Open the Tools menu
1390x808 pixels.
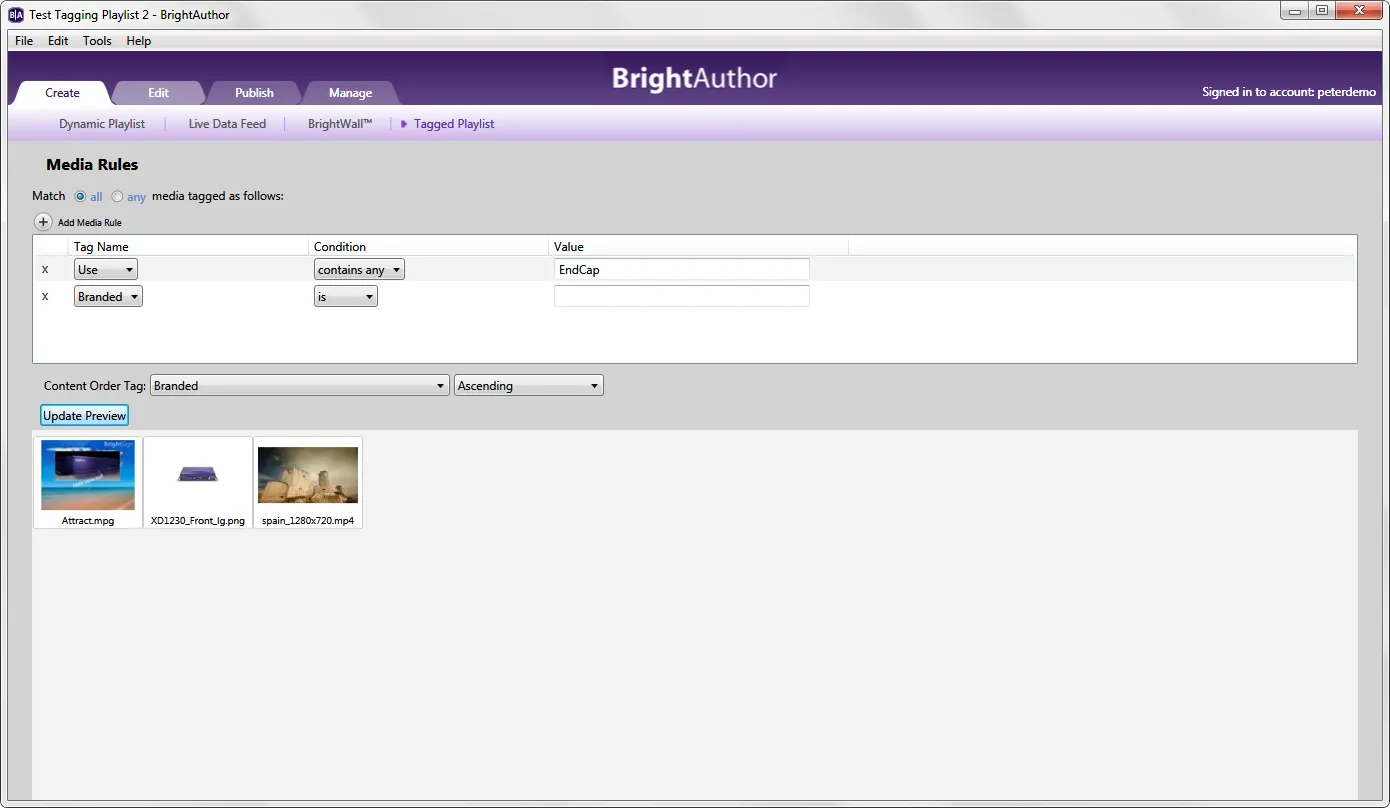click(x=97, y=41)
